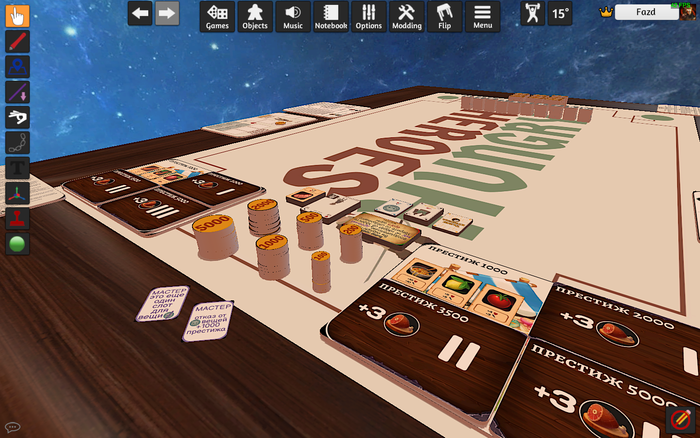Open the Games menu

(x=217, y=17)
